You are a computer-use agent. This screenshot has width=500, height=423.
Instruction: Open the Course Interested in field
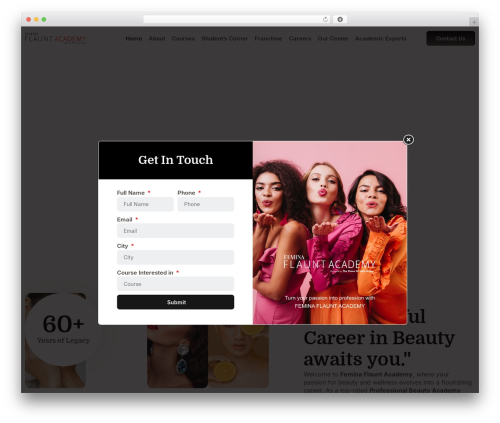point(175,284)
